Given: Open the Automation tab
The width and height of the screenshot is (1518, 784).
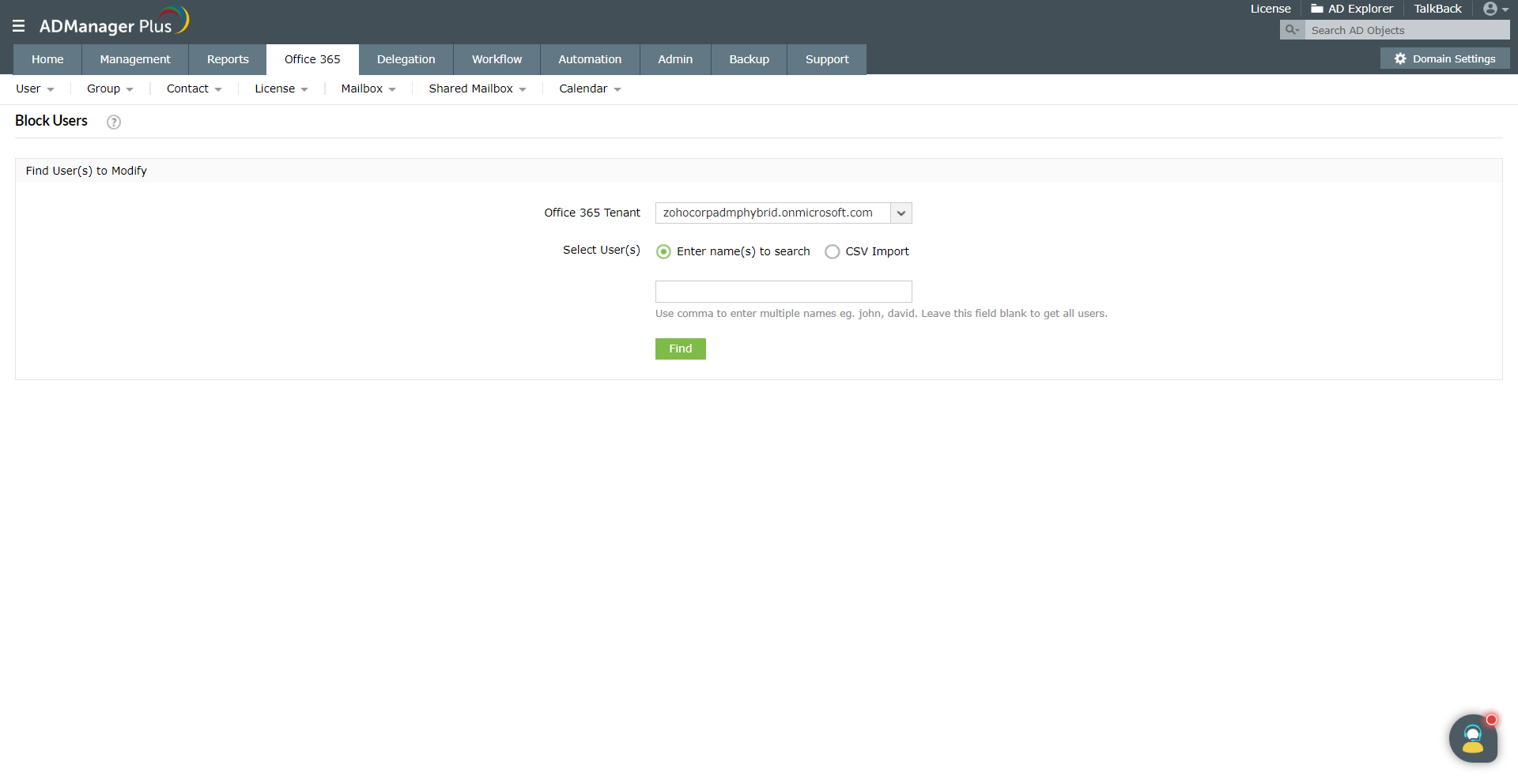Looking at the screenshot, I should [590, 59].
